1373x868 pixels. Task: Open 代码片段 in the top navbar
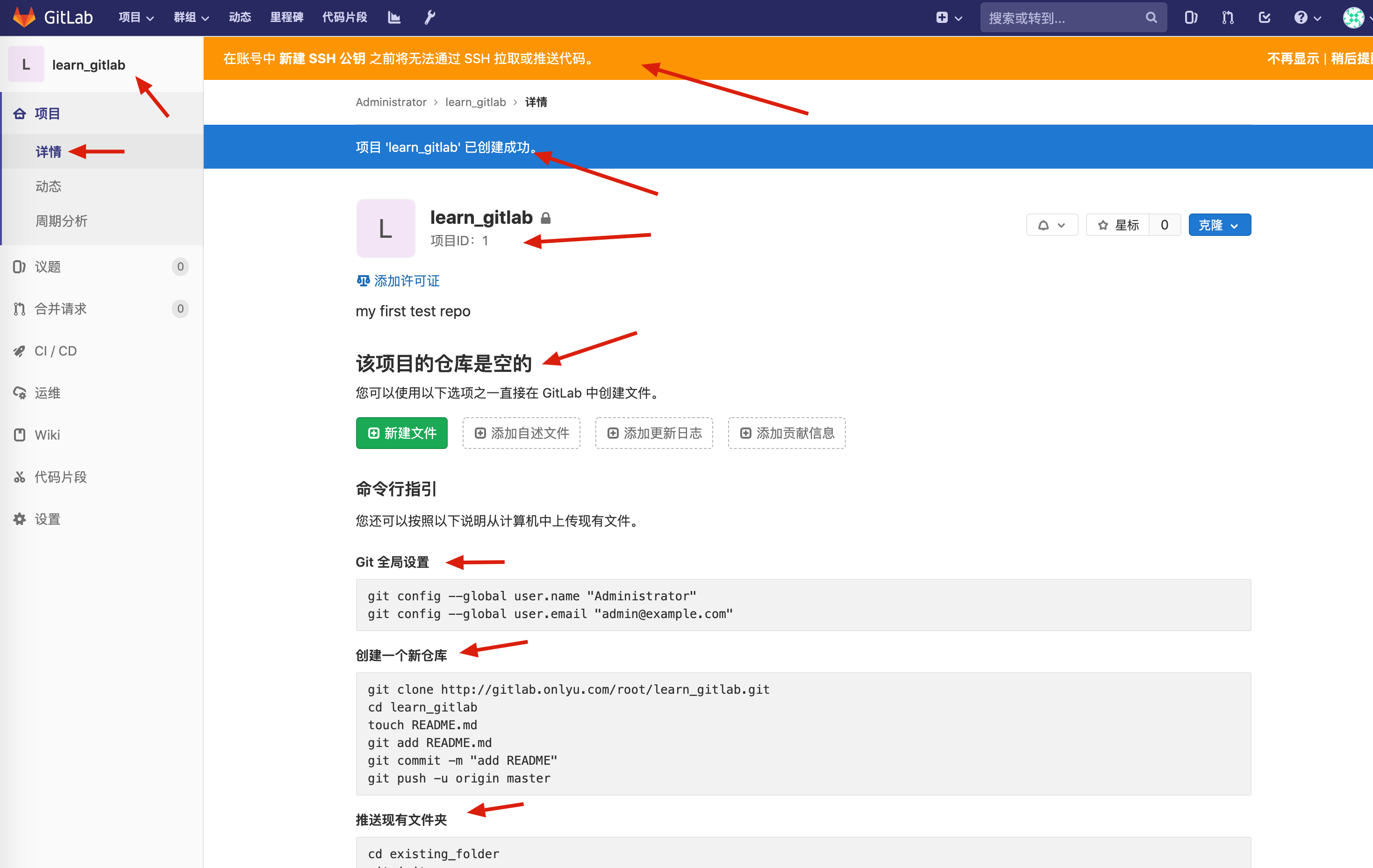344,18
